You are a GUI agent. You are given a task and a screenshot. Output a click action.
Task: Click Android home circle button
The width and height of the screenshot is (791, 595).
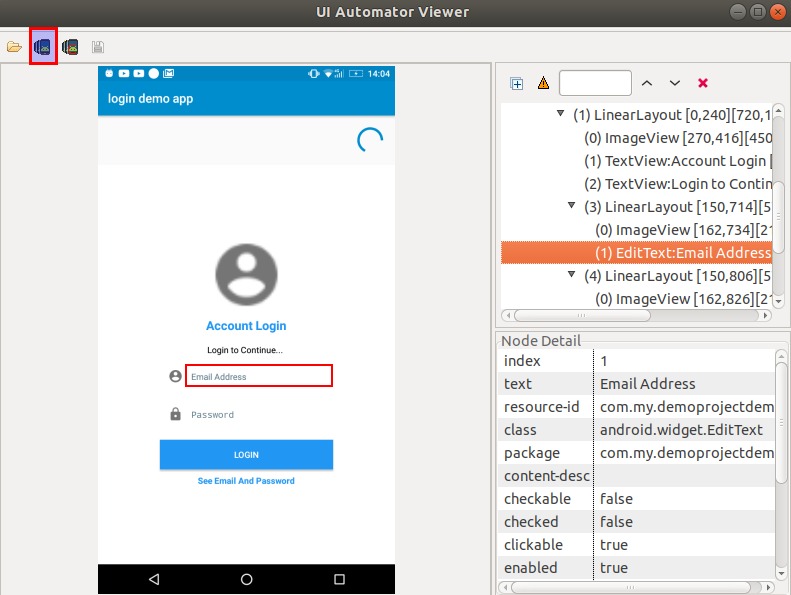246,579
